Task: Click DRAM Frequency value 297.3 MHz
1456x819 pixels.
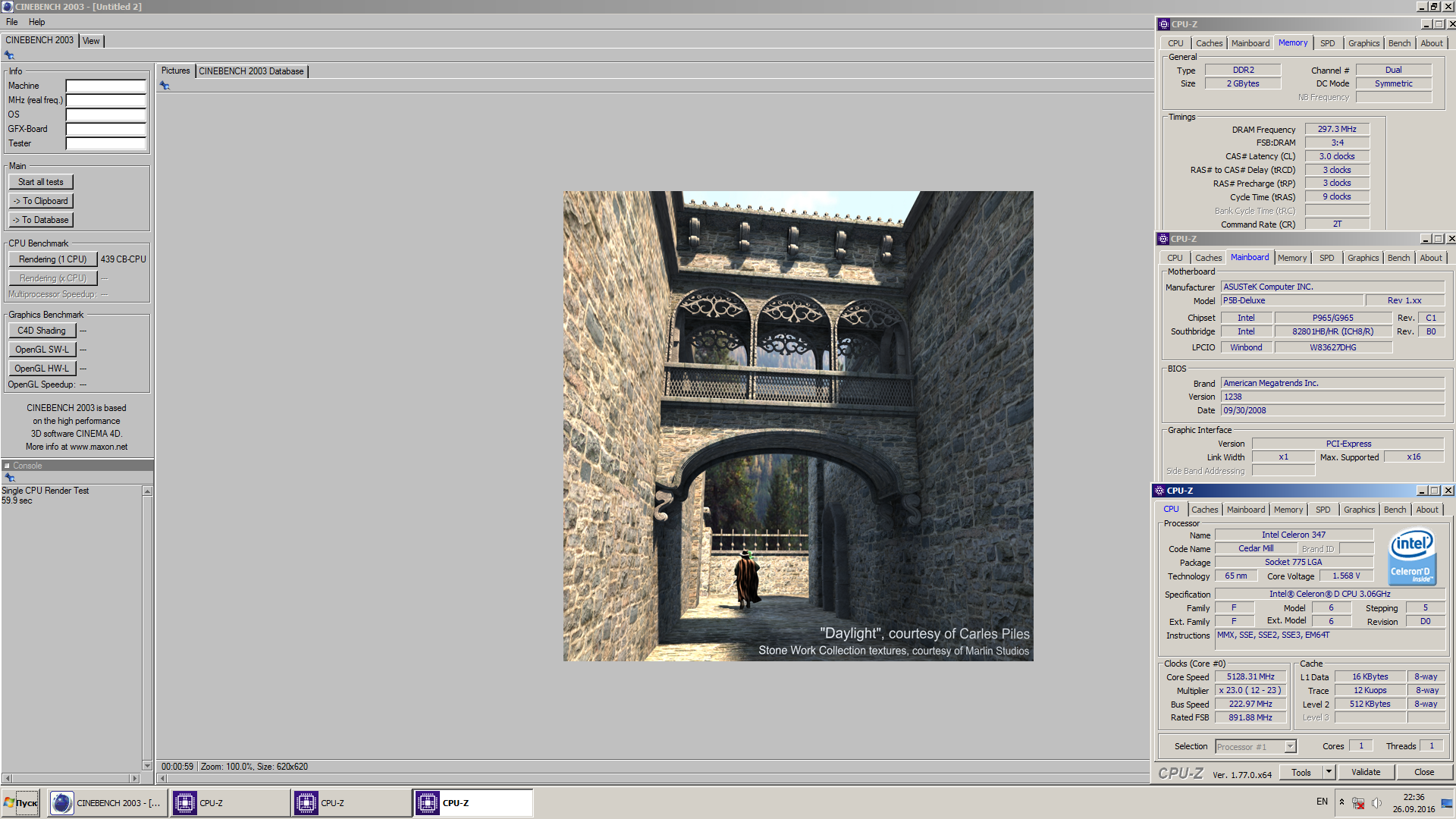Action: click(1336, 130)
